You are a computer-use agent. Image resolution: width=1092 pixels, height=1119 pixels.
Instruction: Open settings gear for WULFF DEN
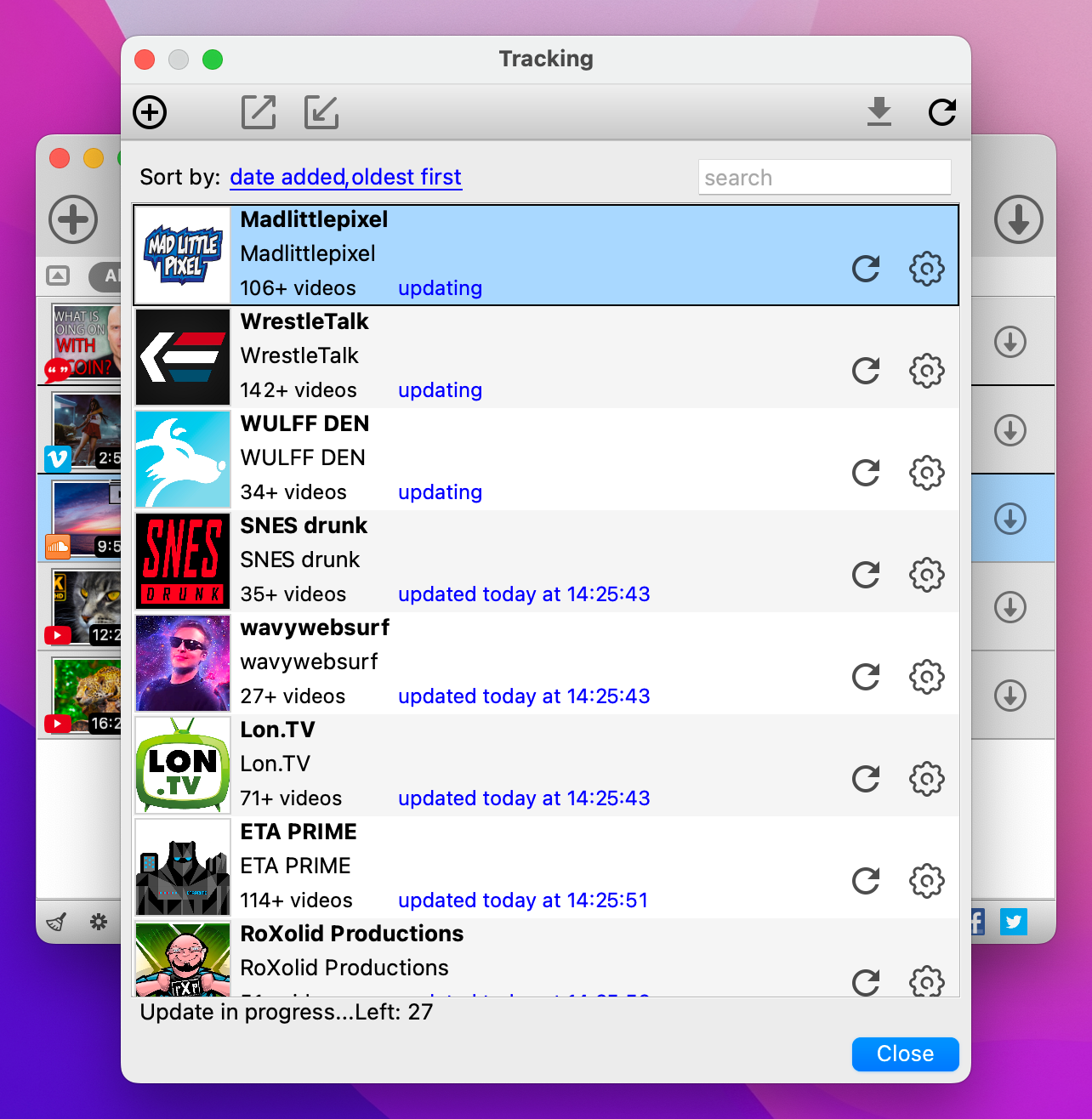pos(927,473)
